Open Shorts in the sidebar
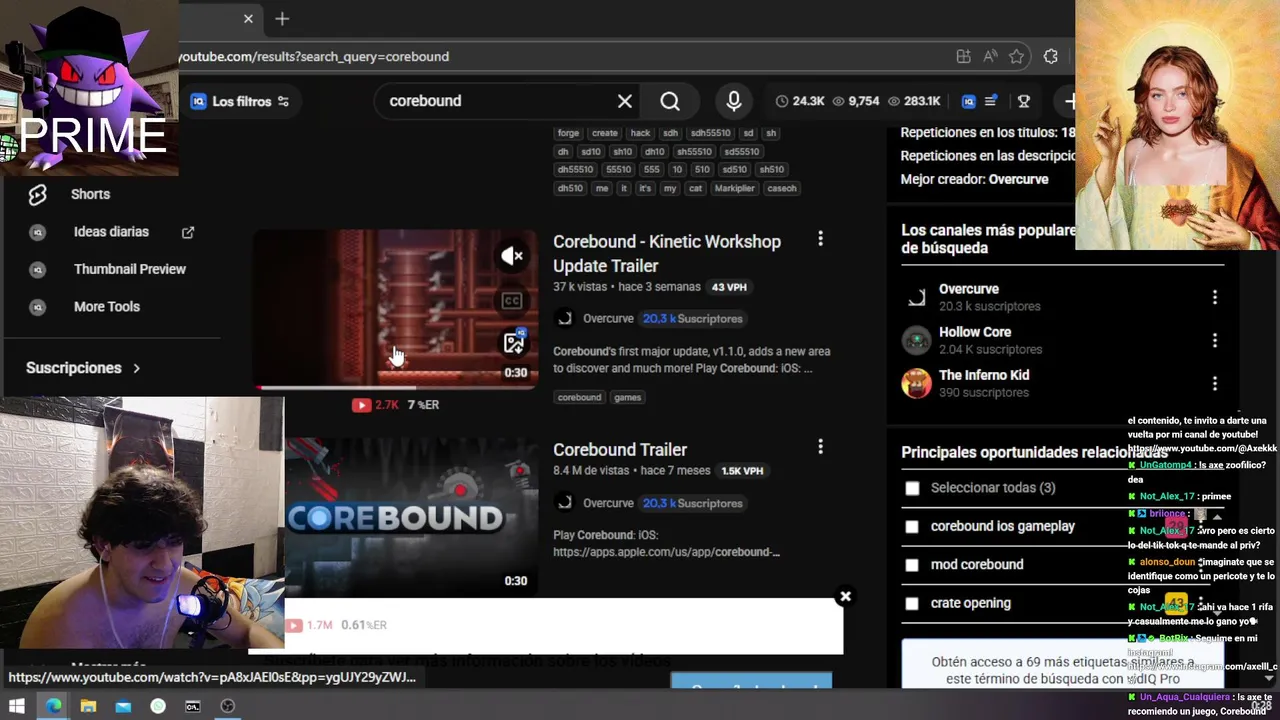The image size is (1280, 720). (90, 194)
